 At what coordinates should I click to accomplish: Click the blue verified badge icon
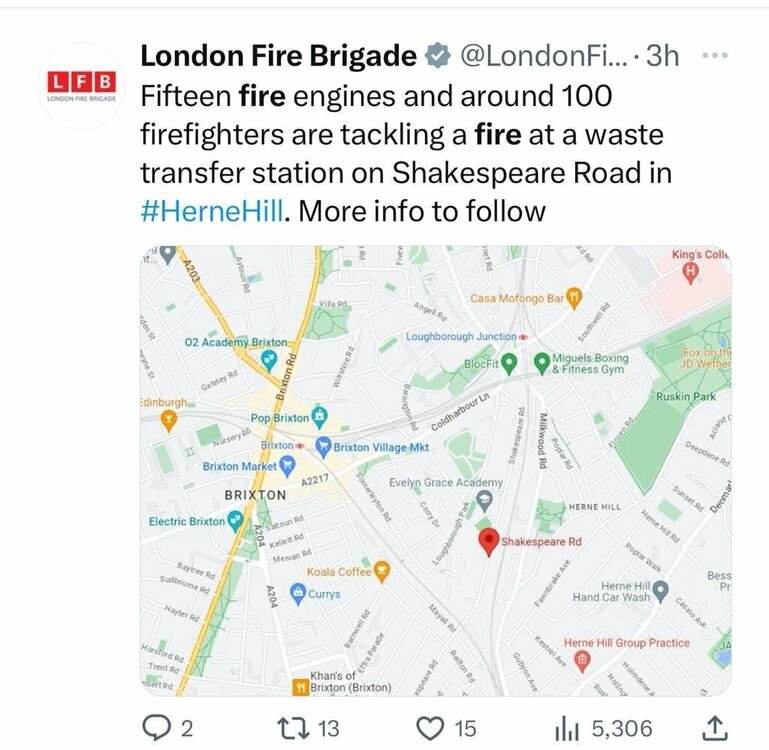point(437,57)
